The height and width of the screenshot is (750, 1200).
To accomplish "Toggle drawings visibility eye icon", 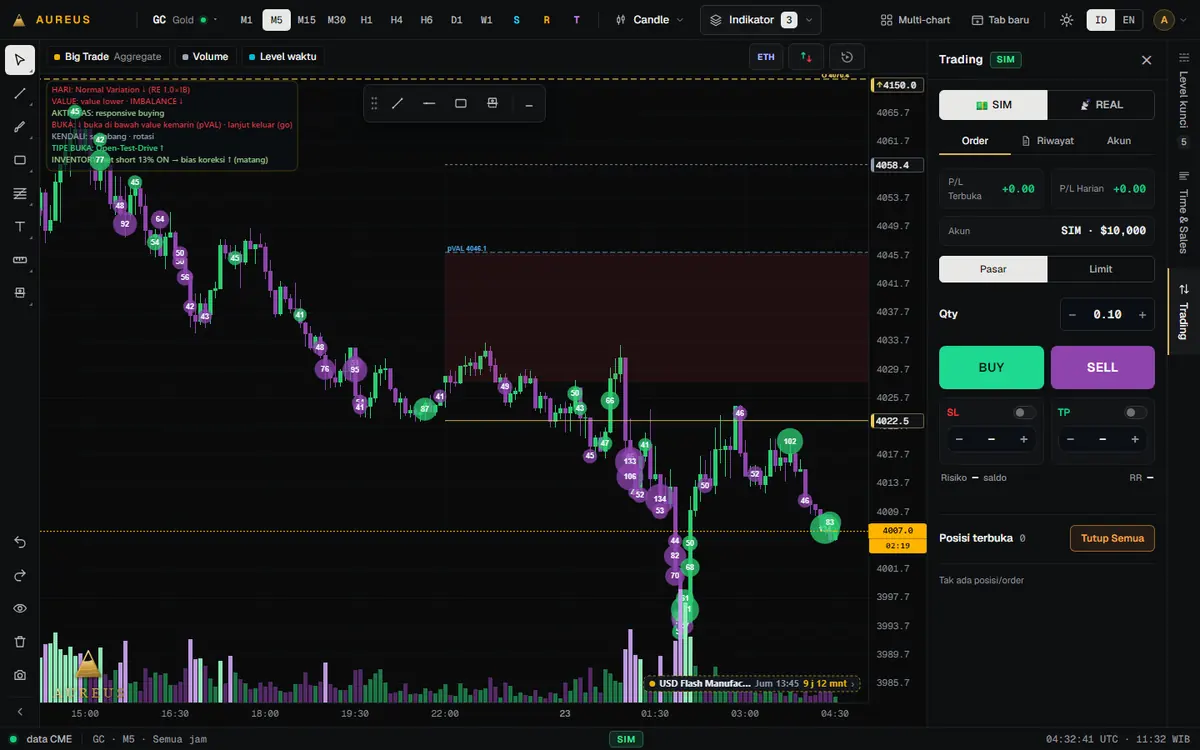I will [x=20, y=608].
